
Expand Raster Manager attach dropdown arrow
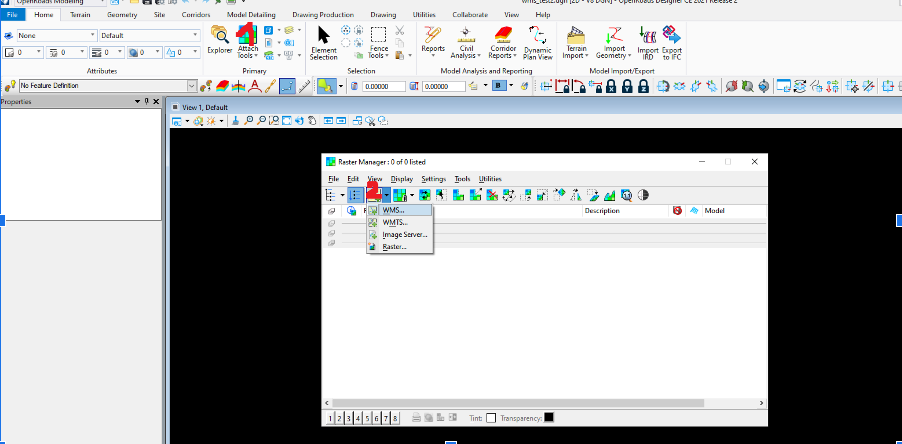[387, 196]
